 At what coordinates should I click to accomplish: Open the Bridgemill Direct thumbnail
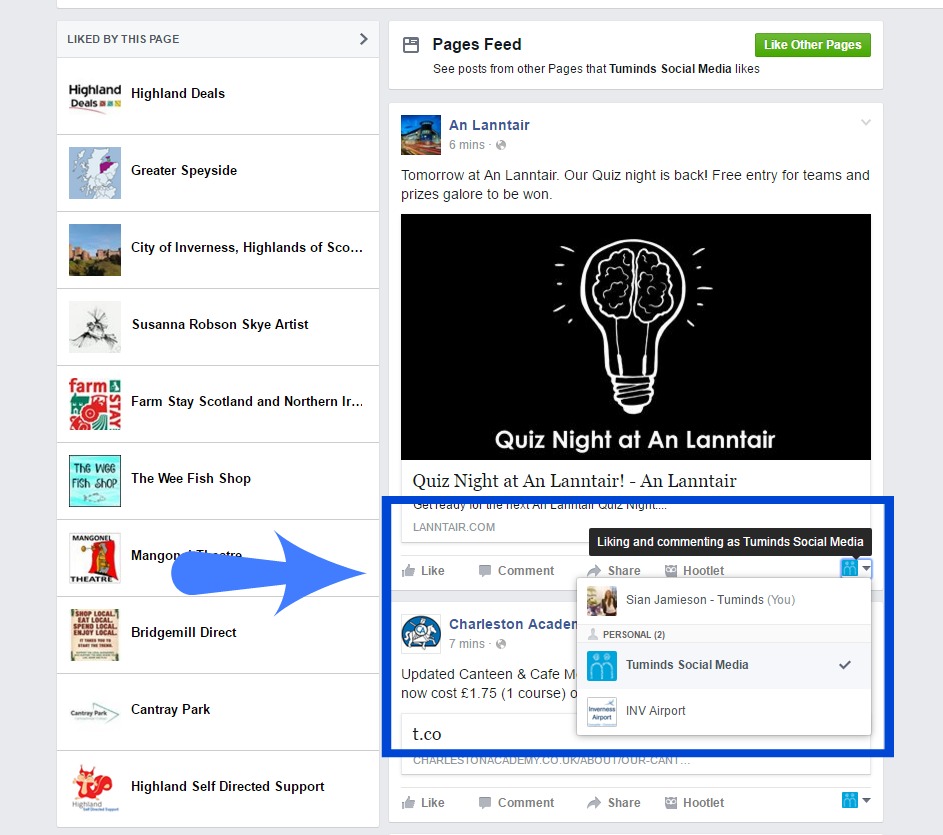click(x=95, y=635)
